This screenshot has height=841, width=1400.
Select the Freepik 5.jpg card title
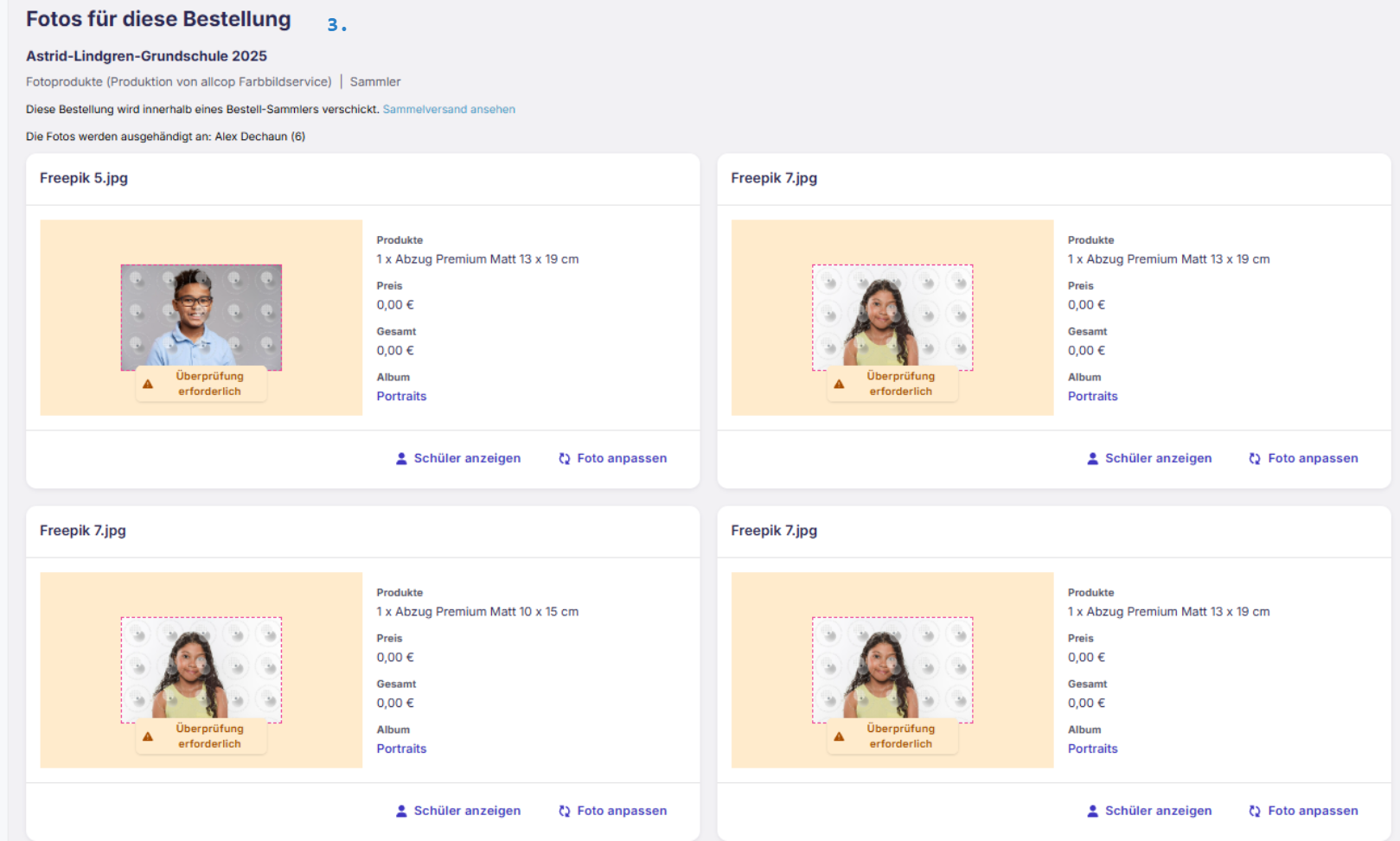(84, 178)
